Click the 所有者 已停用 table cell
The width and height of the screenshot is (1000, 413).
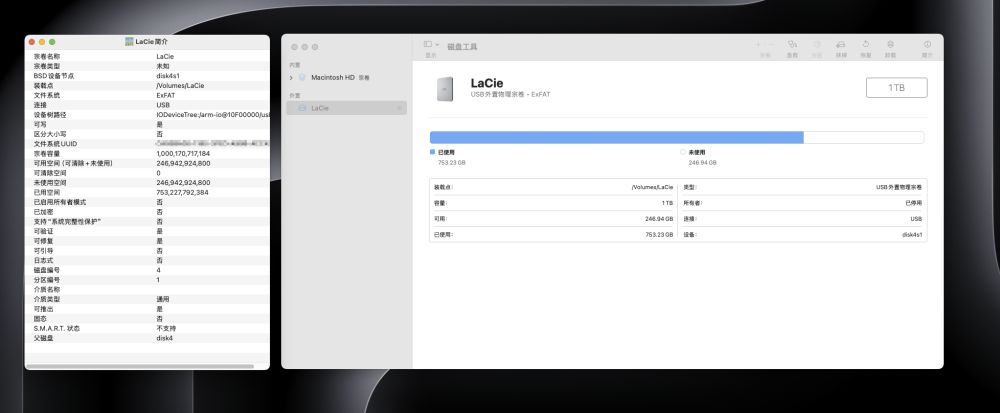[x=802, y=203]
